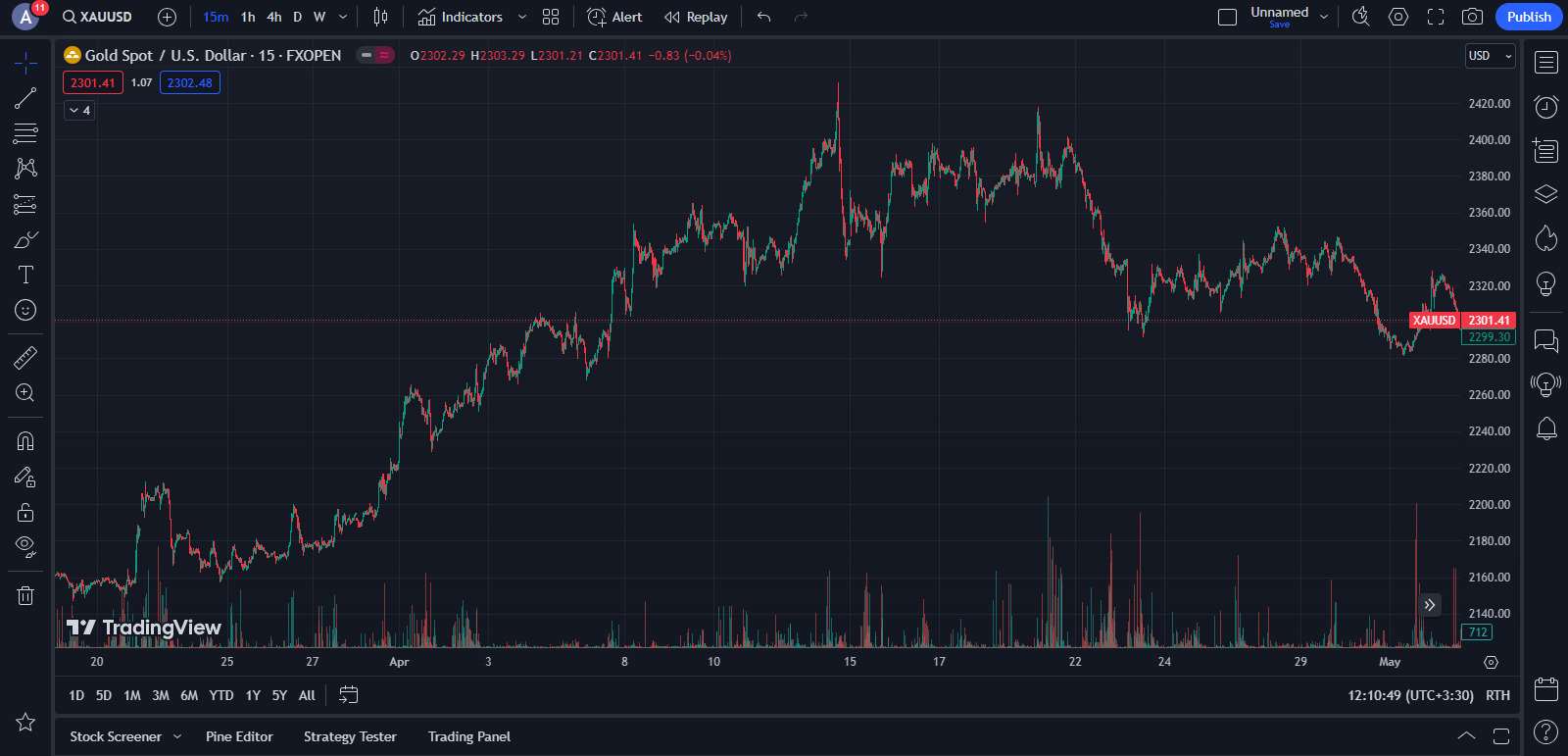1568x756 pixels.
Task: Select the trend line drawing tool
Action: pos(25,98)
